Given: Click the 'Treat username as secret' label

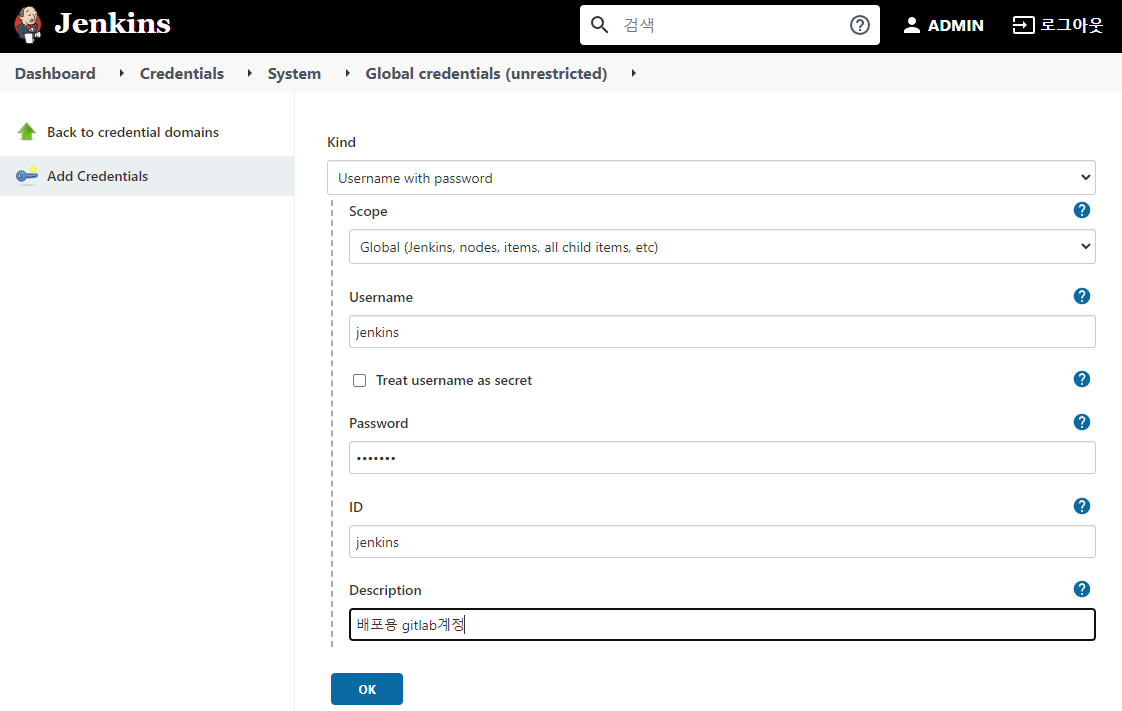Looking at the screenshot, I should pos(454,381).
